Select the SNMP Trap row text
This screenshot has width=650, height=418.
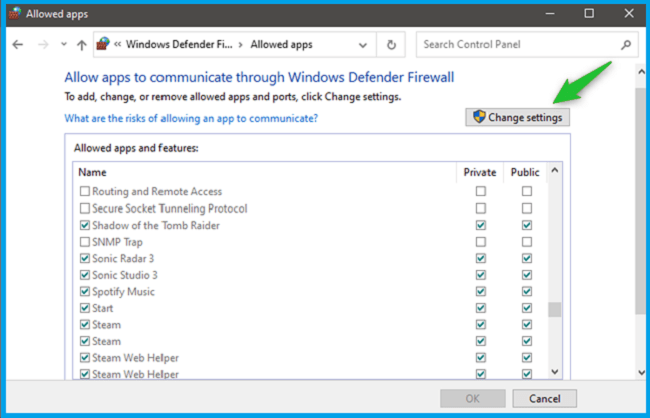point(117,242)
